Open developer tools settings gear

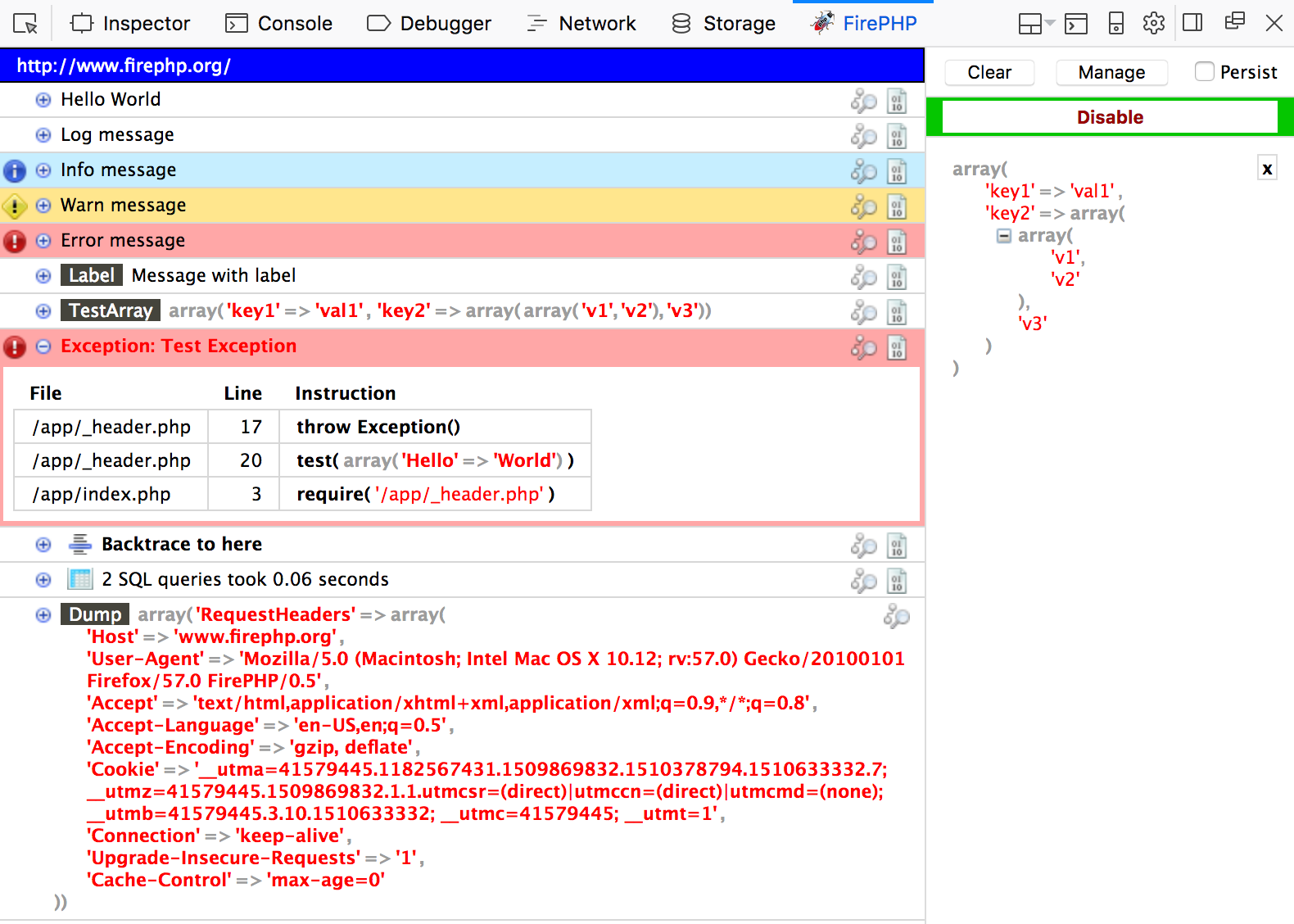(1153, 23)
